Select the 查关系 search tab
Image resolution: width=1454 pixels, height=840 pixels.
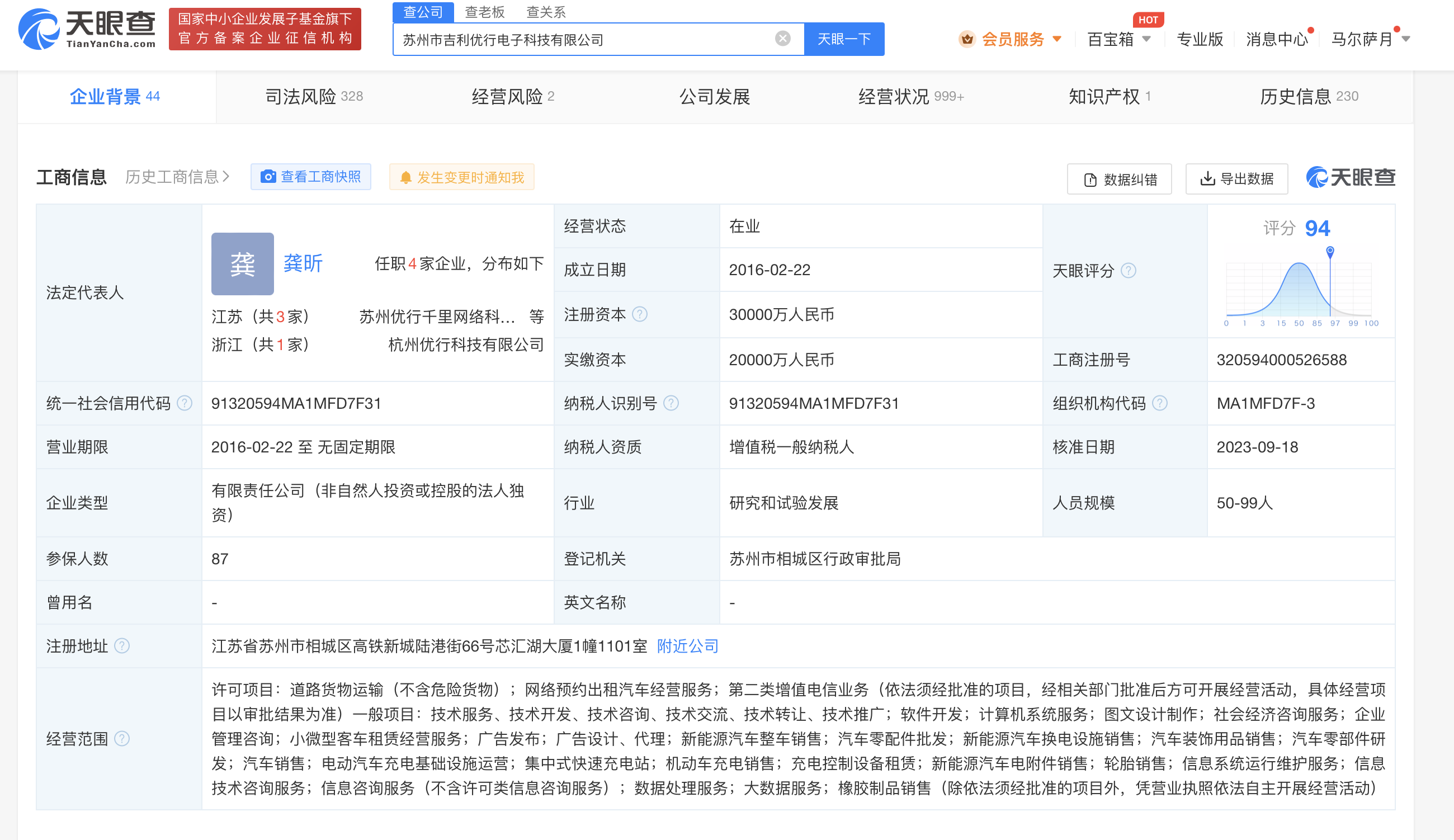click(546, 12)
